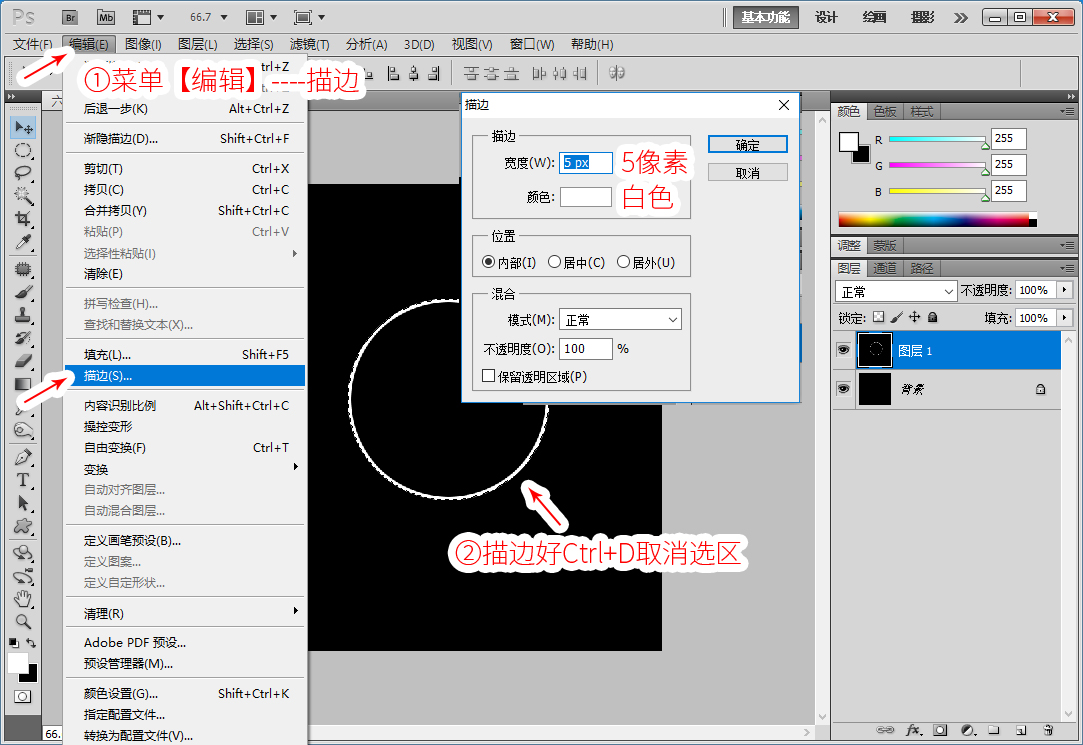Click the link layers icon
1083x745 pixels.
pos(885,730)
